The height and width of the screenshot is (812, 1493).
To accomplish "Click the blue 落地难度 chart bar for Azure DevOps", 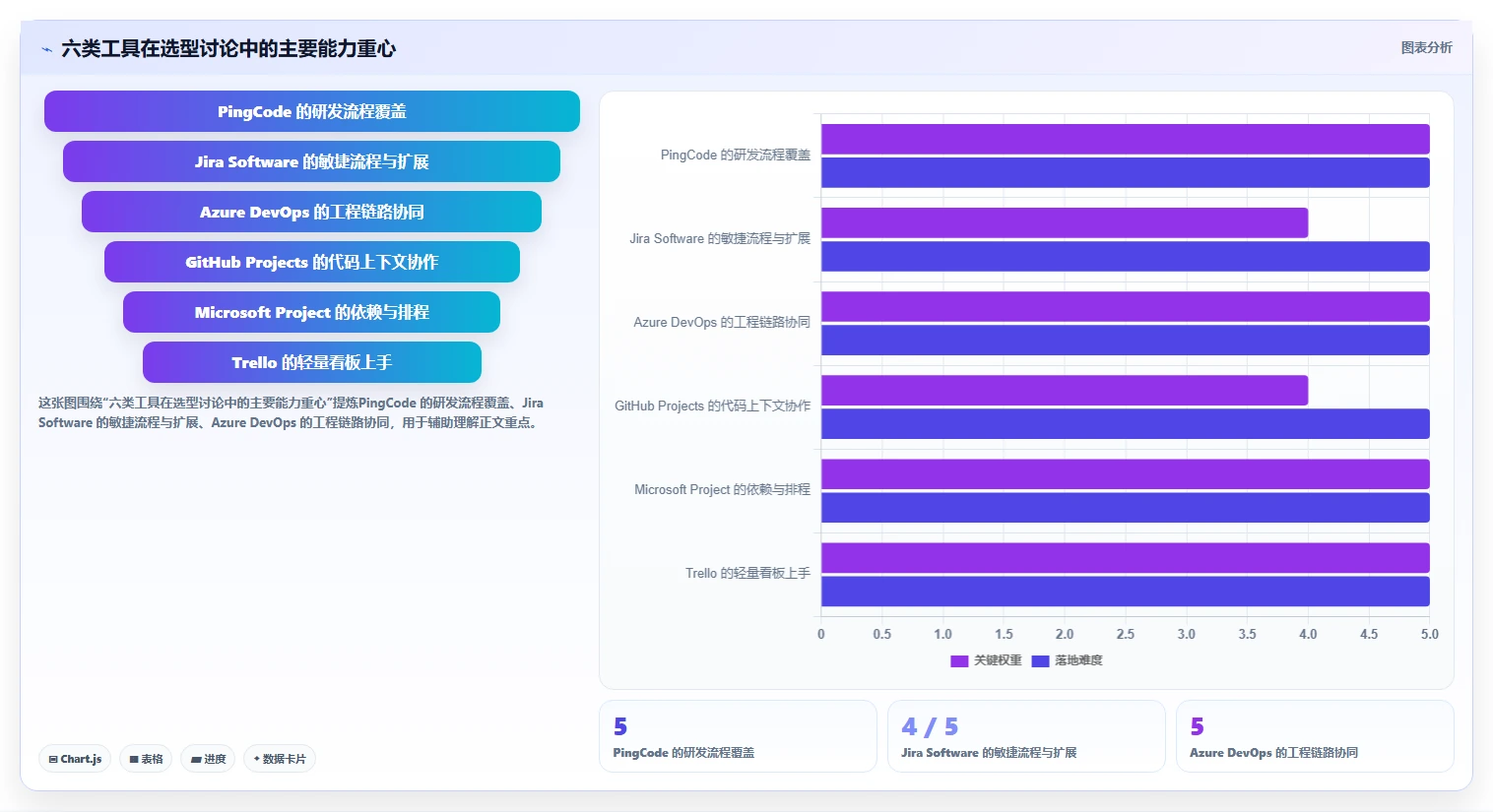I will (1126, 340).
